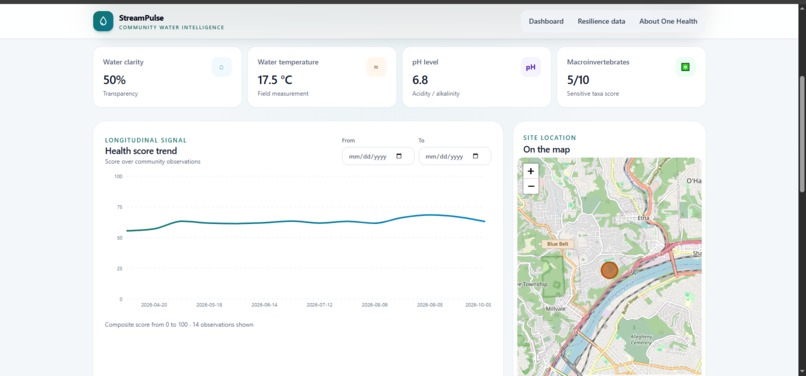Click the On the map heading
The height and width of the screenshot is (376, 806).
pyautogui.click(x=546, y=150)
